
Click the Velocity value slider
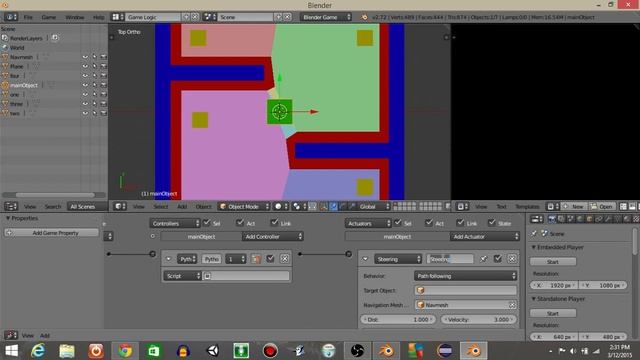point(479,320)
